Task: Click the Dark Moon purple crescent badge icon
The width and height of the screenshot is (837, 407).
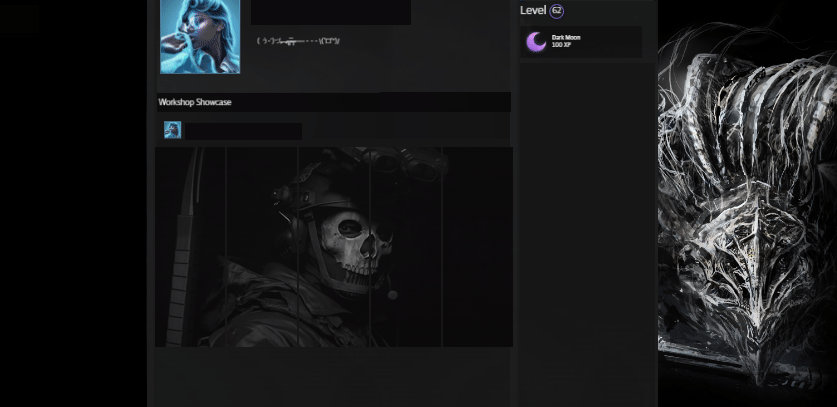Action: pyautogui.click(x=536, y=42)
